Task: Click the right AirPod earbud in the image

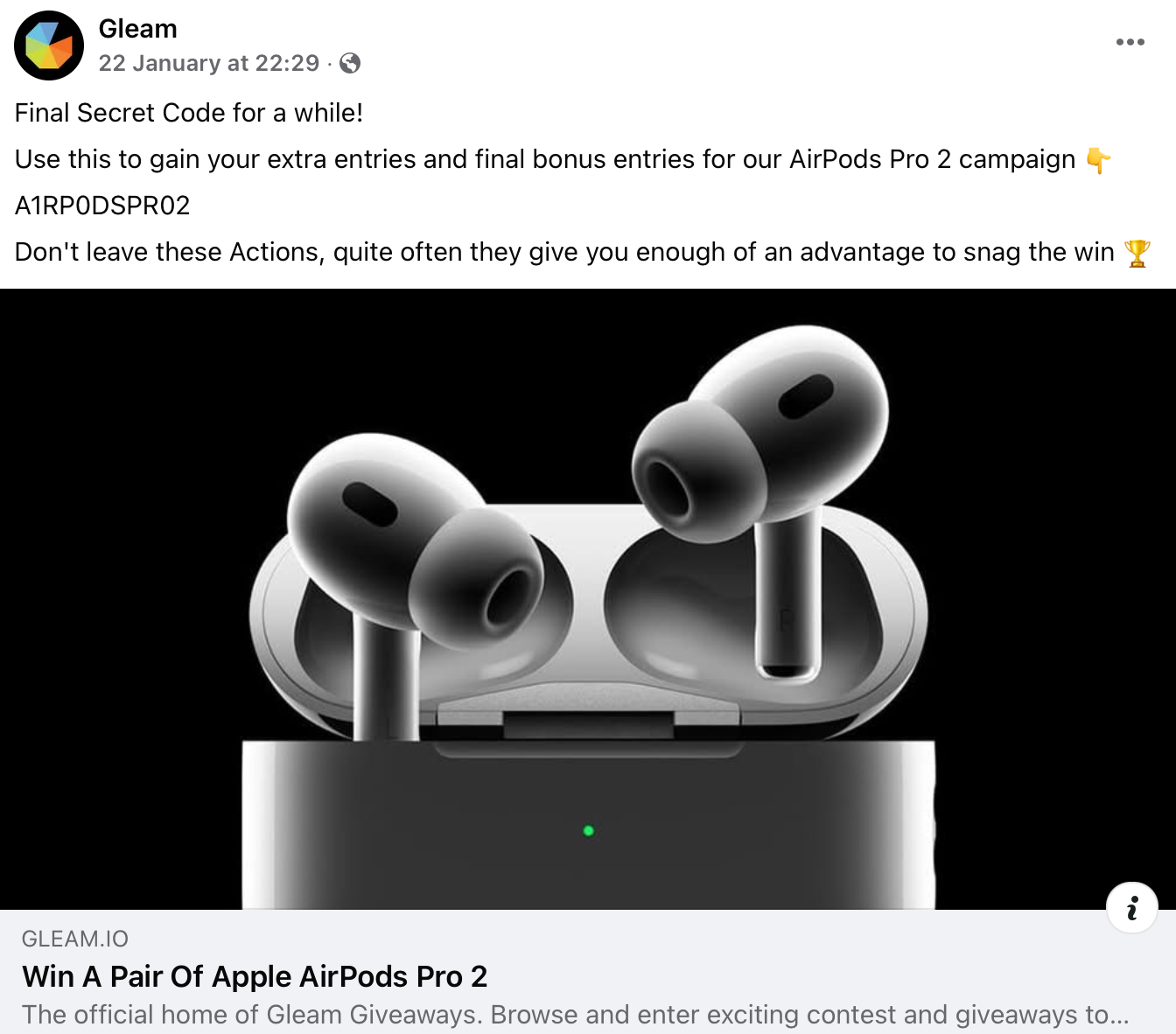Action: (x=759, y=490)
